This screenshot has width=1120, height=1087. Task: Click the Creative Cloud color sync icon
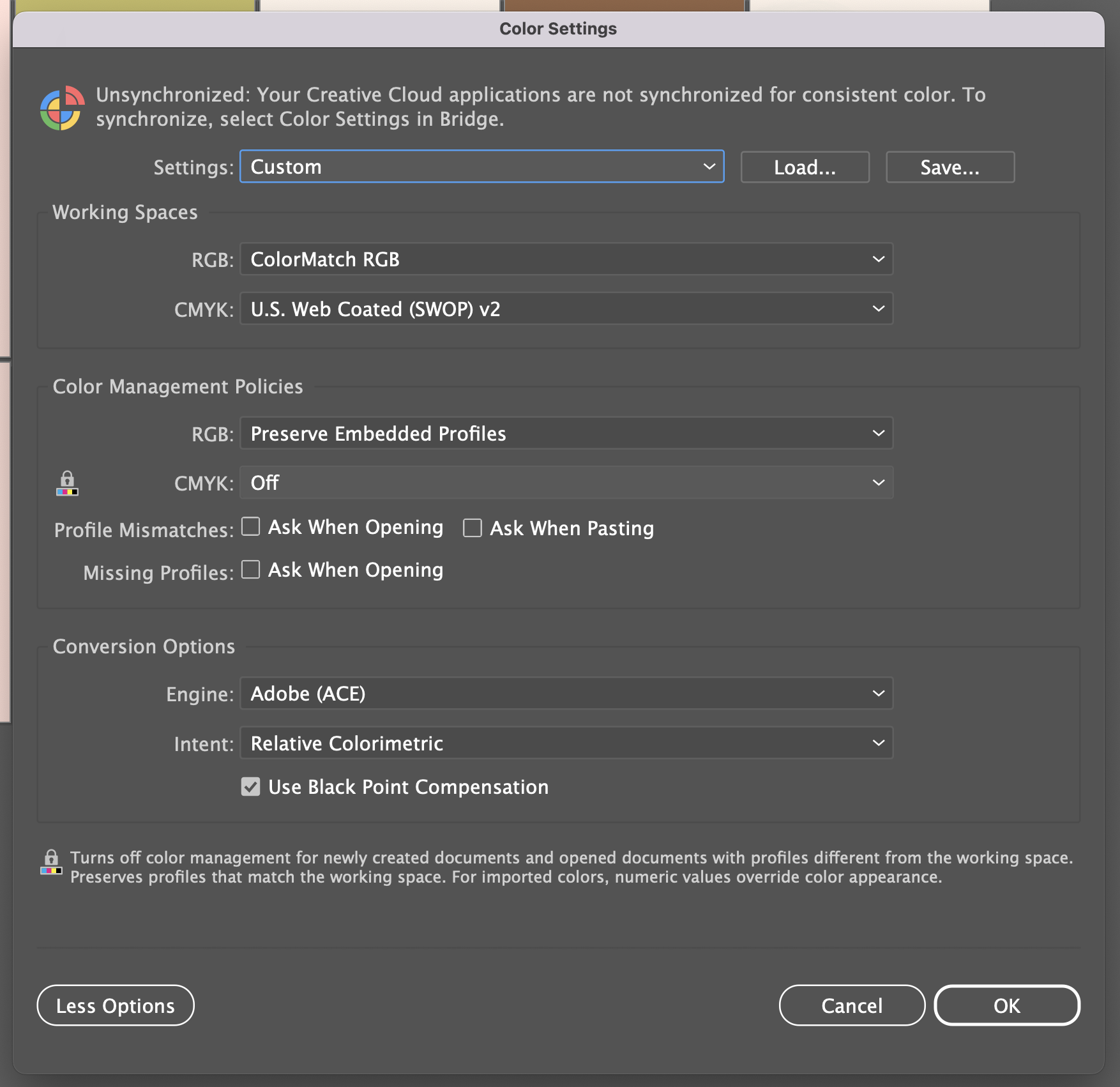62,109
